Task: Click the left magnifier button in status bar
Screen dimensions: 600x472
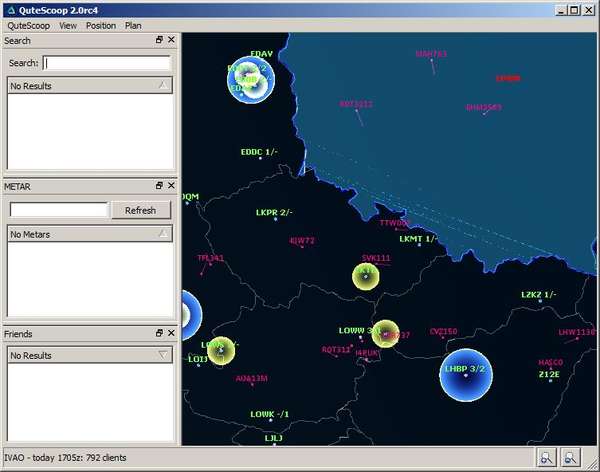Action: coord(546,457)
